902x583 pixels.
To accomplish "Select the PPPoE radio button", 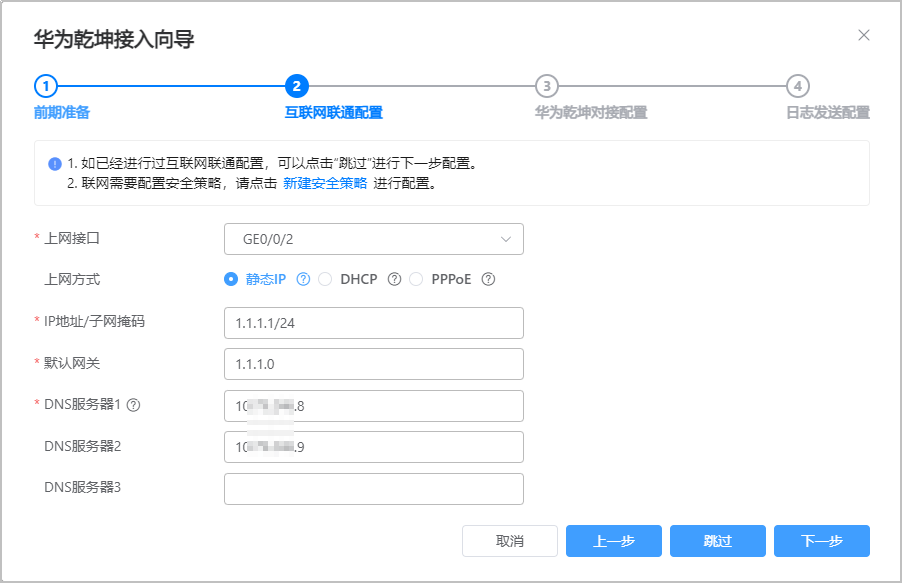I will pos(416,279).
